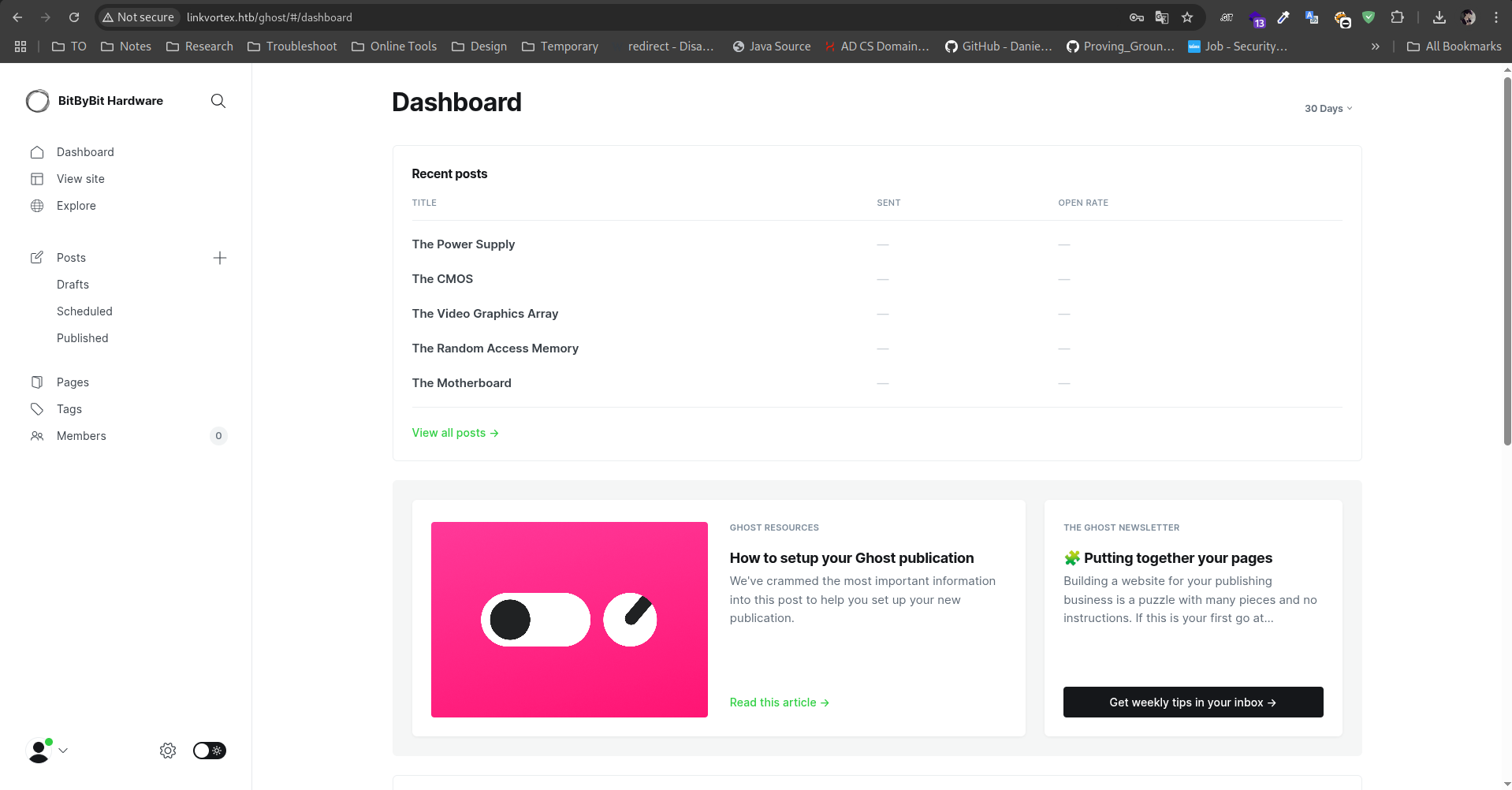Open Drafts in the sidebar
Viewport: 1512px width, 790px height.
coord(73,285)
